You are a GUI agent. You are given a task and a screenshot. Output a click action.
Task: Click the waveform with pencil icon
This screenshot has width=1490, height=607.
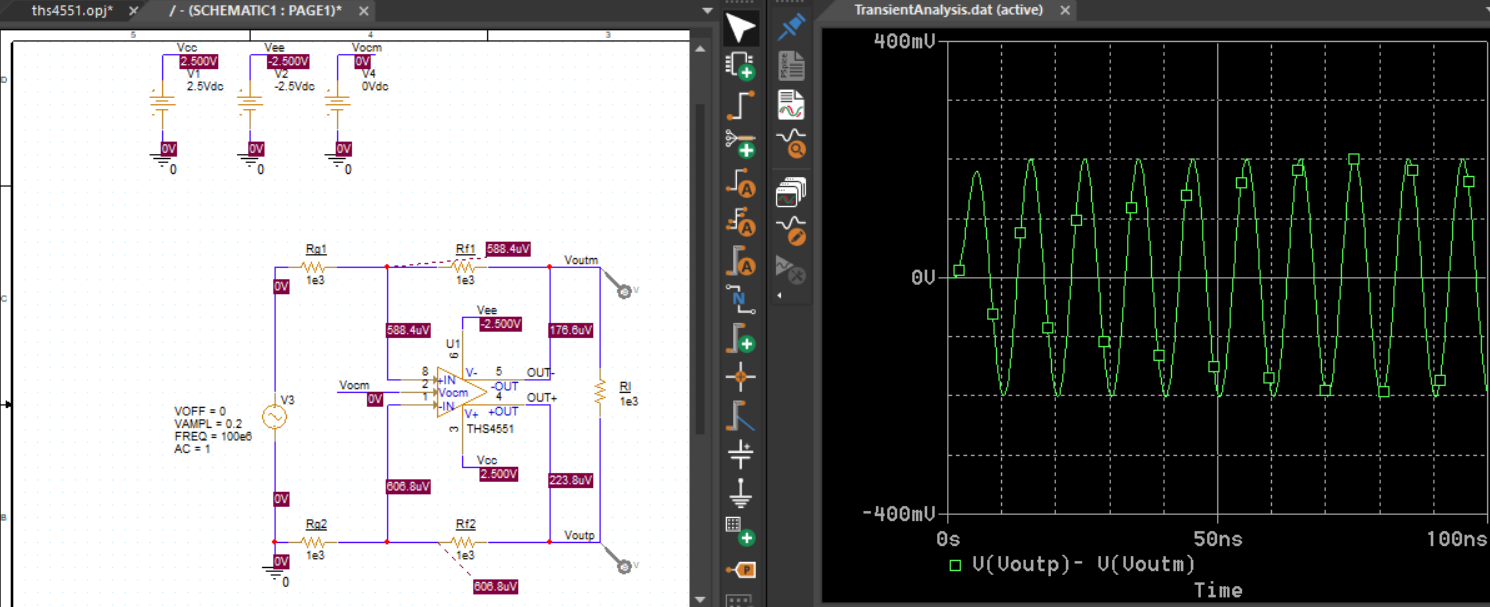[791, 230]
